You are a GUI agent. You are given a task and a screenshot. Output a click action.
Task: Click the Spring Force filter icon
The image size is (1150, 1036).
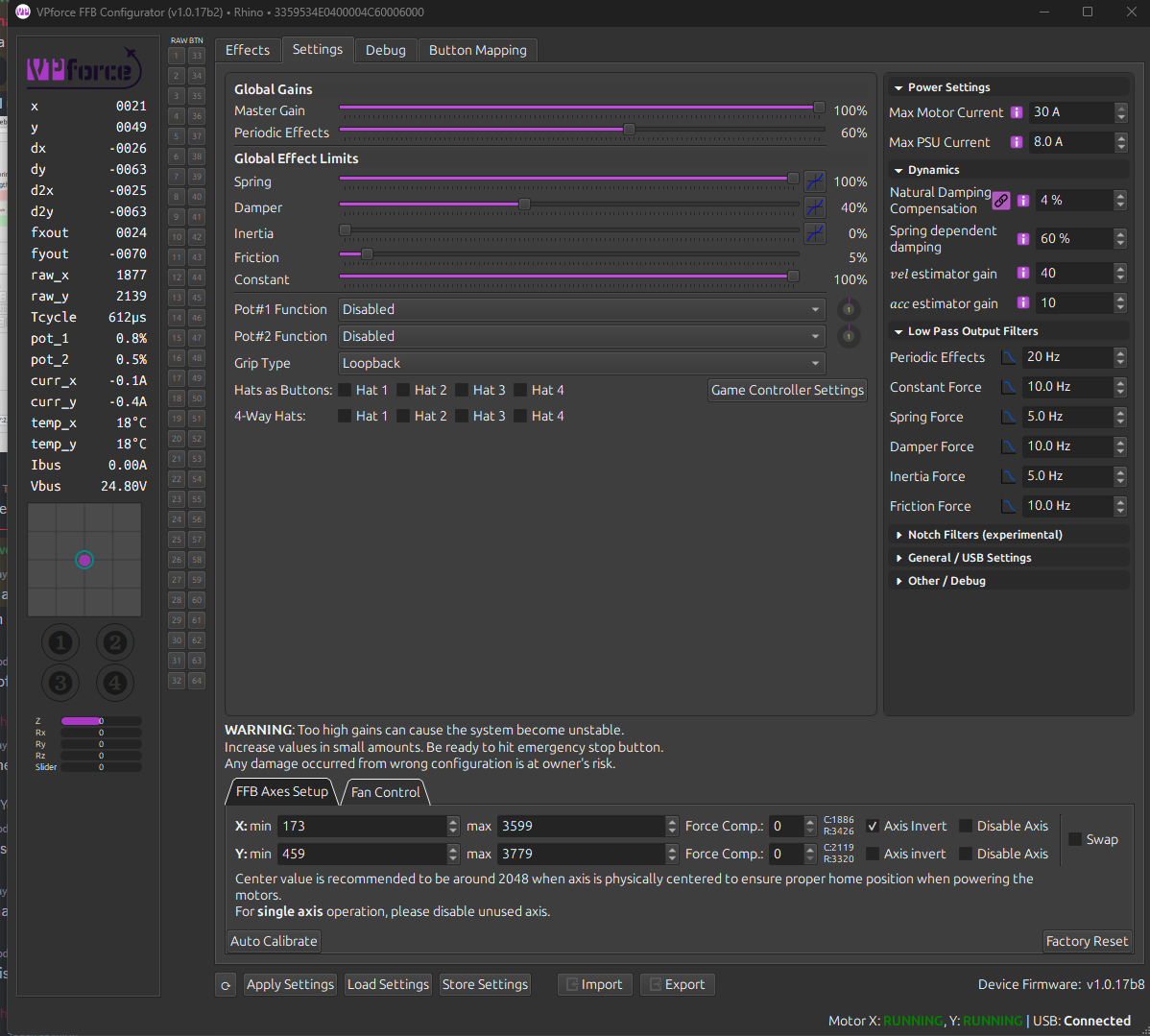(x=1009, y=417)
